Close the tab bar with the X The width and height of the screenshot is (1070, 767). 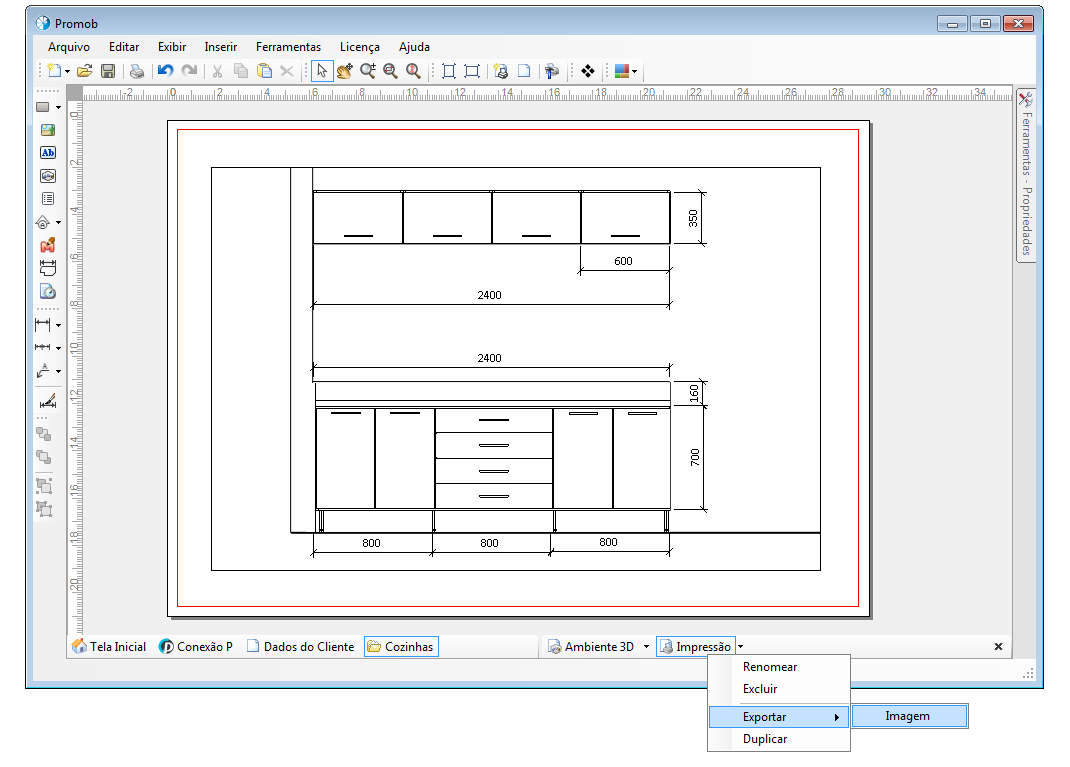click(998, 646)
